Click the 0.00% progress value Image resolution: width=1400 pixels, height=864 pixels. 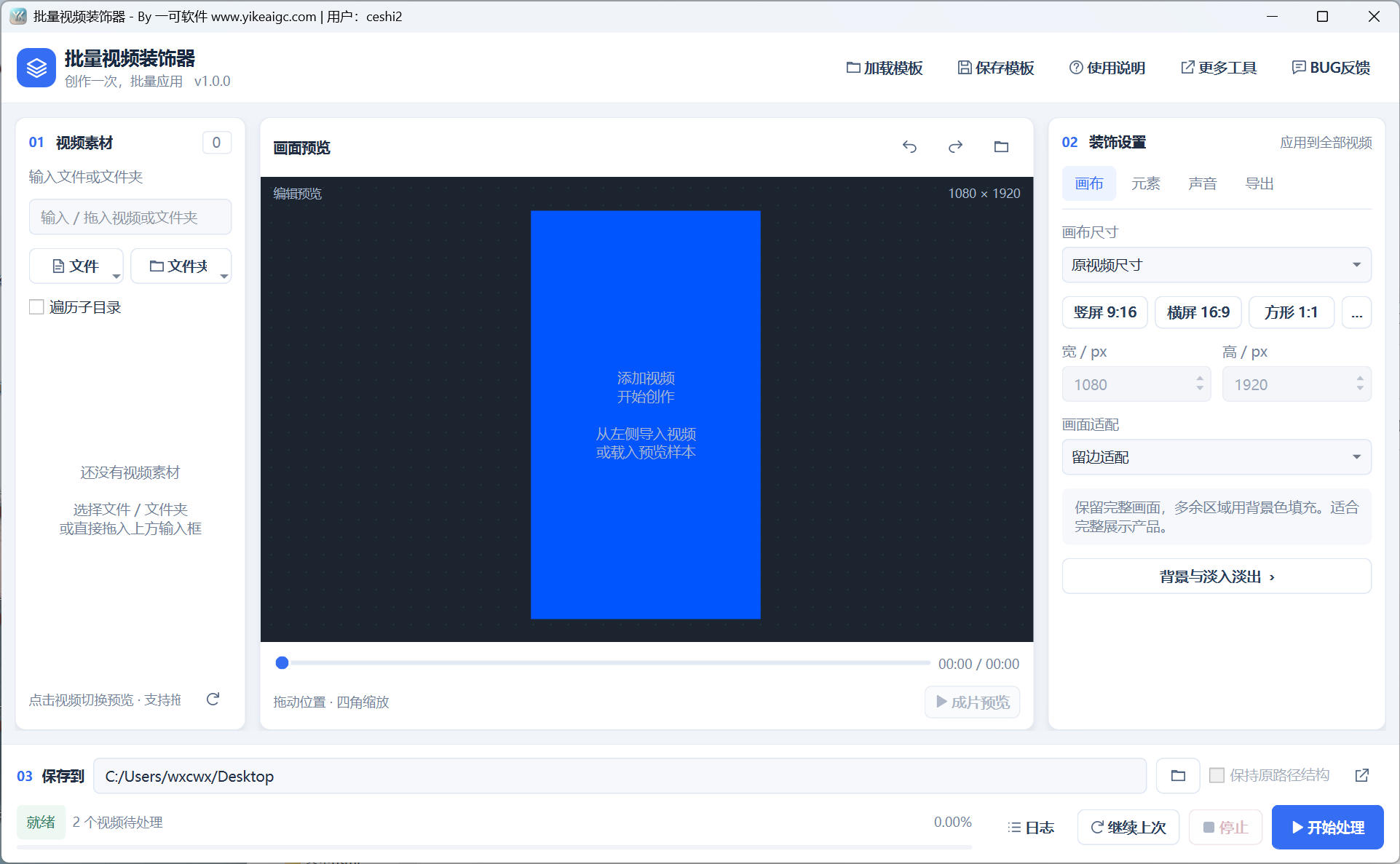pyautogui.click(x=952, y=822)
